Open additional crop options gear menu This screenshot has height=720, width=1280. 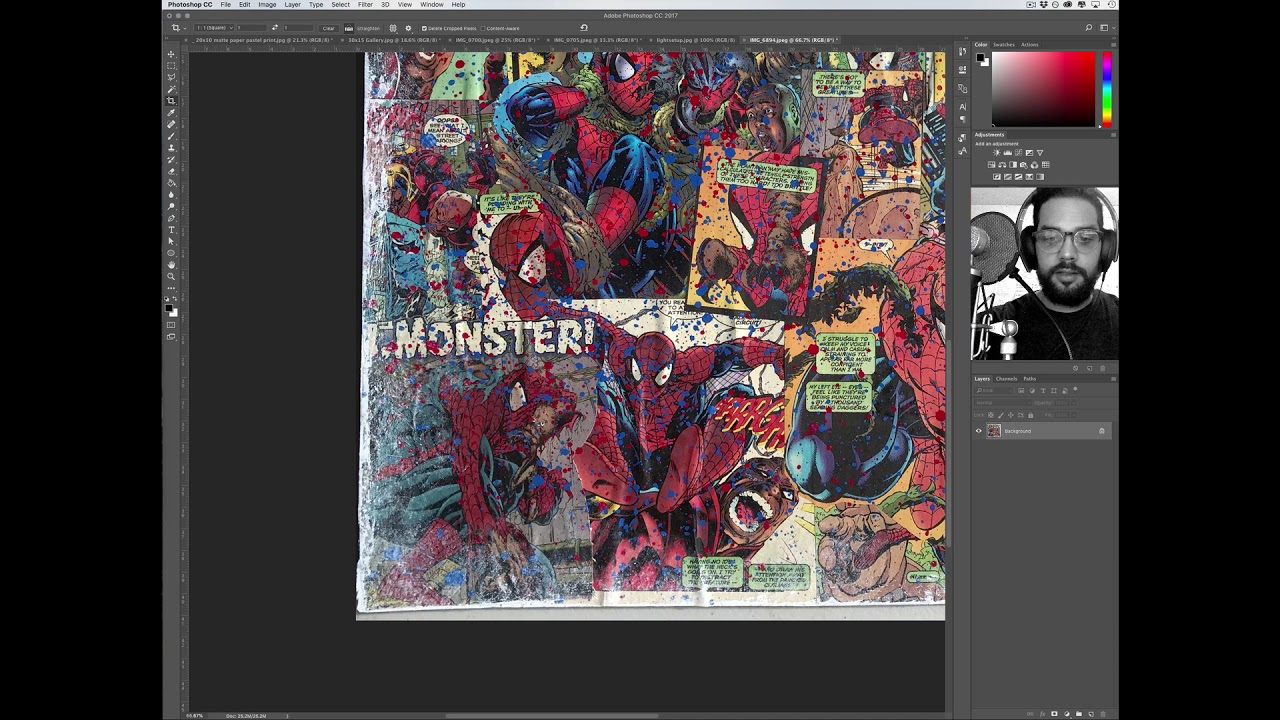click(409, 28)
